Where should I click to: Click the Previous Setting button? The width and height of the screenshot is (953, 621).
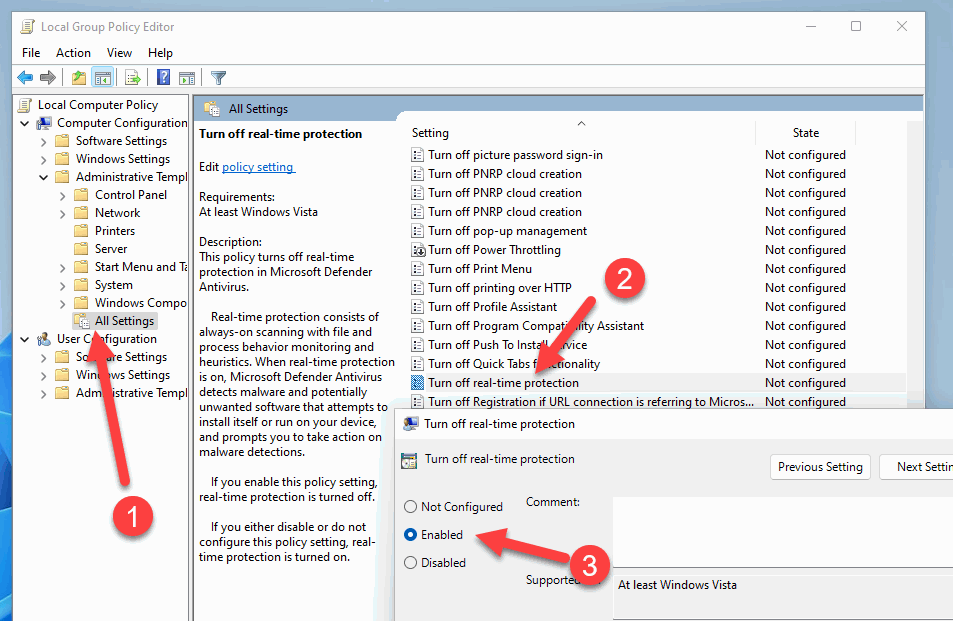(x=820, y=467)
